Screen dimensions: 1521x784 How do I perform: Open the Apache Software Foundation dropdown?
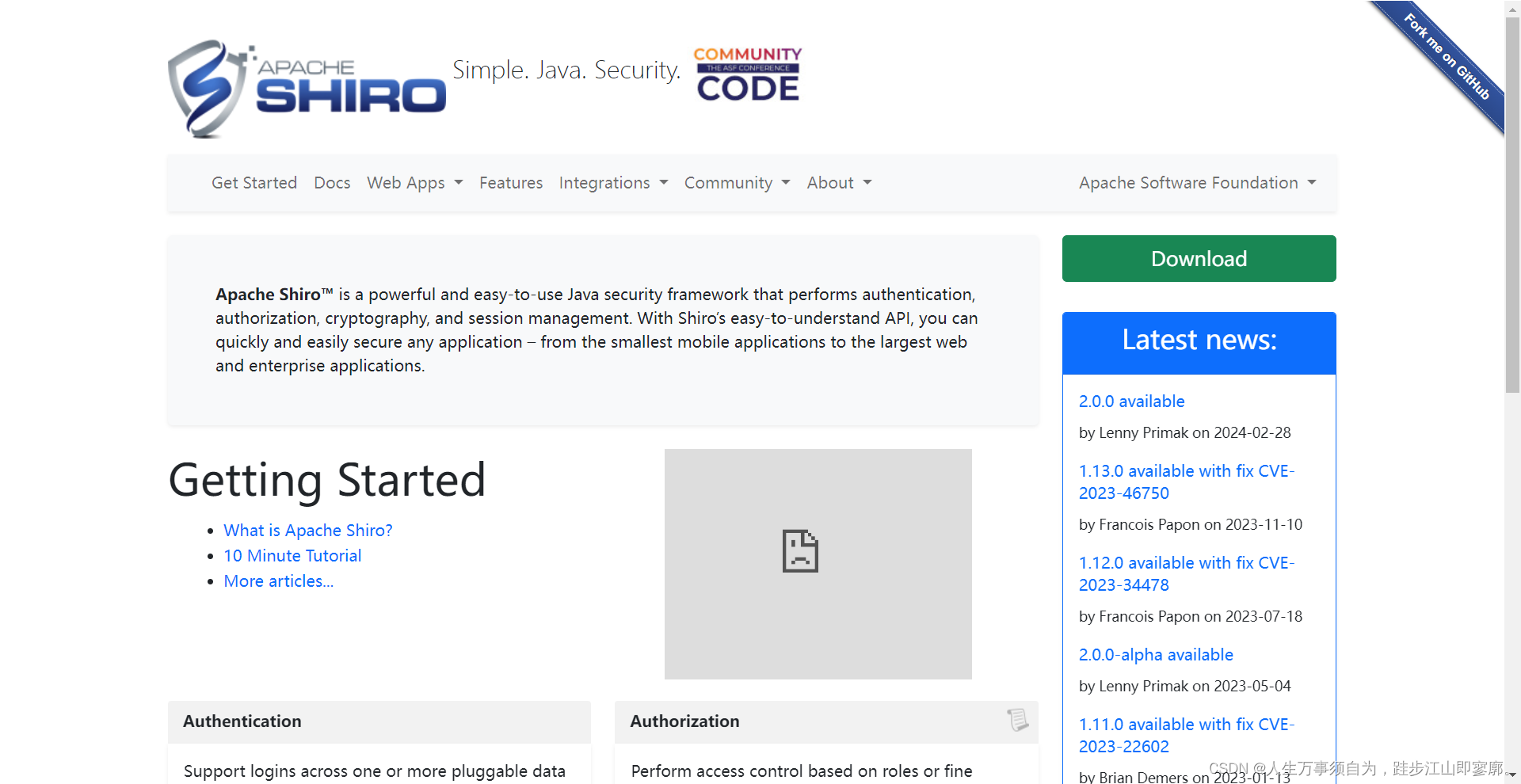tap(1197, 182)
